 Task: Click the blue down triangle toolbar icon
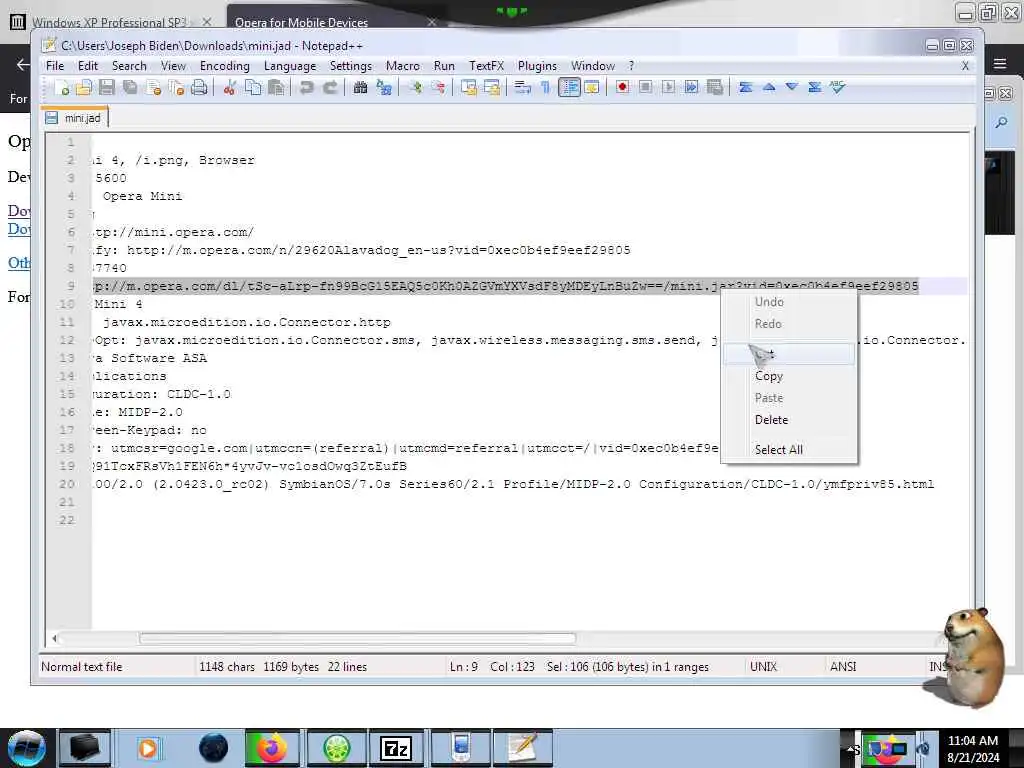point(792,88)
